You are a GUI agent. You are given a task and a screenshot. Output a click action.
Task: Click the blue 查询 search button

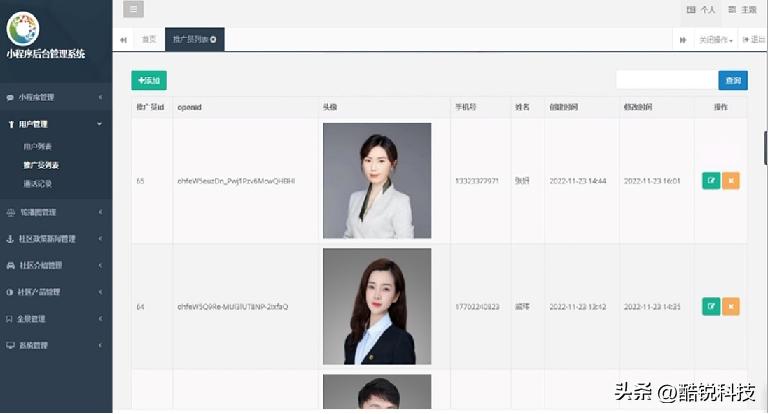(733, 80)
